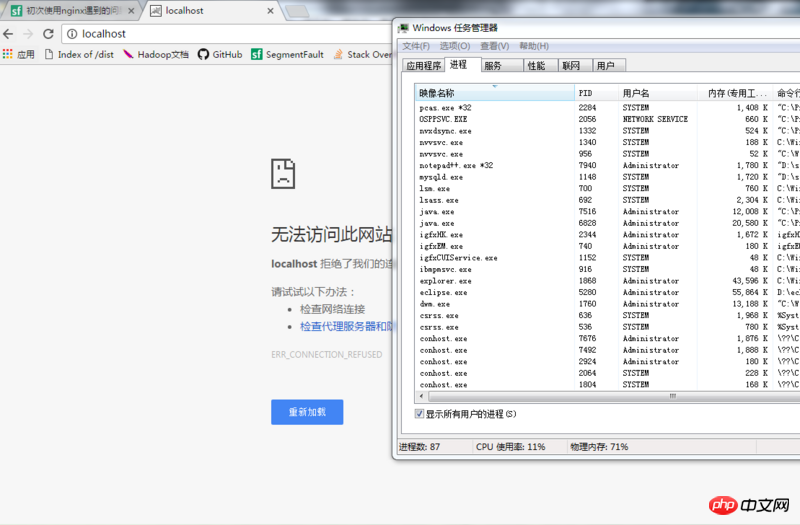Image resolution: width=800 pixels, height=525 pixels.
Task: Select csrss.exe process with PID 636
Action: 607,315
